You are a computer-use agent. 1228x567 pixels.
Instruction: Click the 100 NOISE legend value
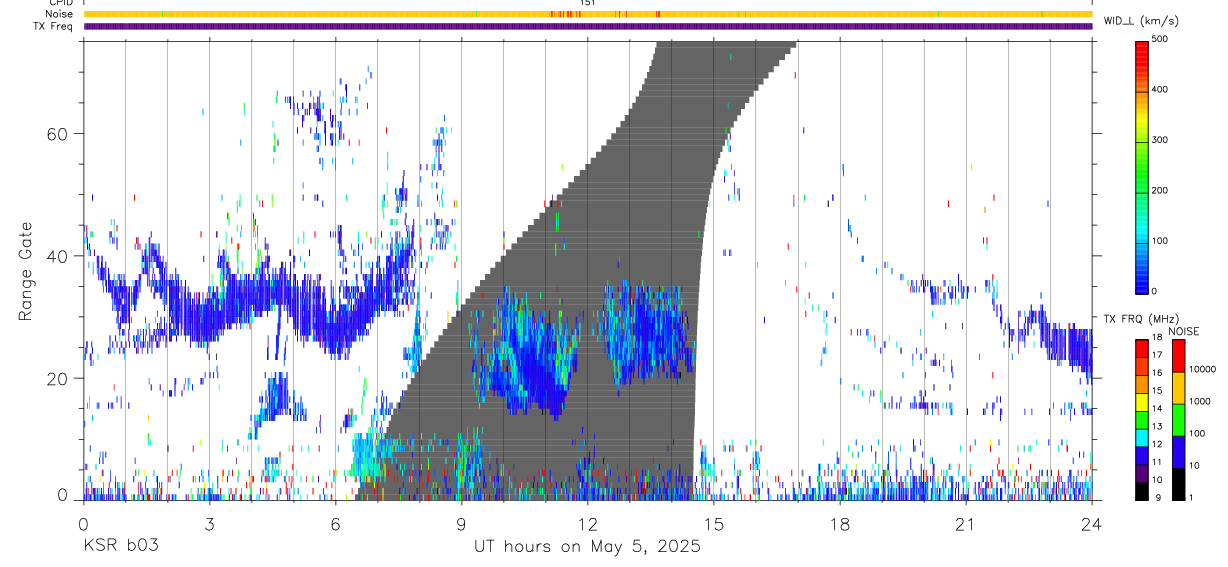point(1197,434)
